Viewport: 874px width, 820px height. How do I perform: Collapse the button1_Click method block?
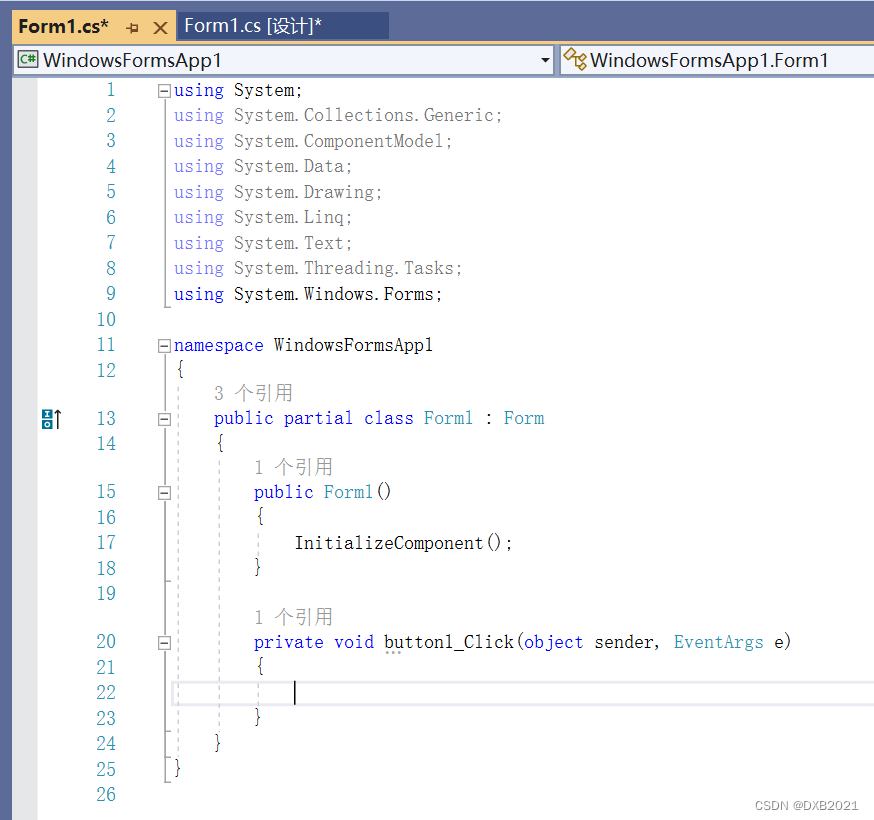(164, 643)
